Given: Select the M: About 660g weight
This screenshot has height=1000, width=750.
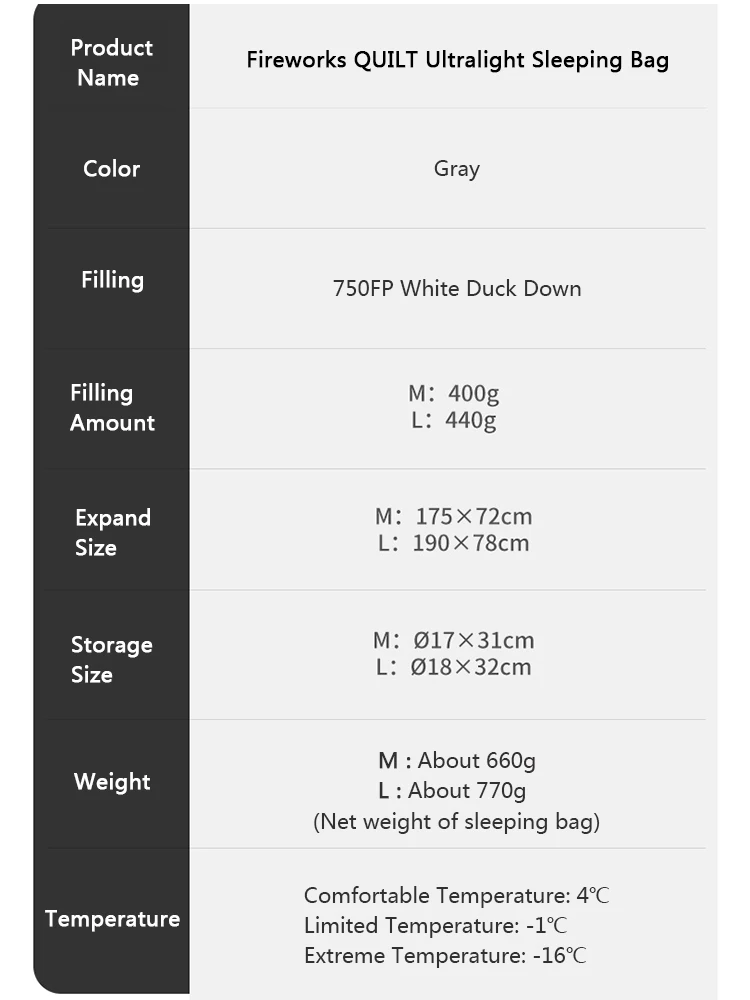Looking at the screenshot, I should coord(457,760).
